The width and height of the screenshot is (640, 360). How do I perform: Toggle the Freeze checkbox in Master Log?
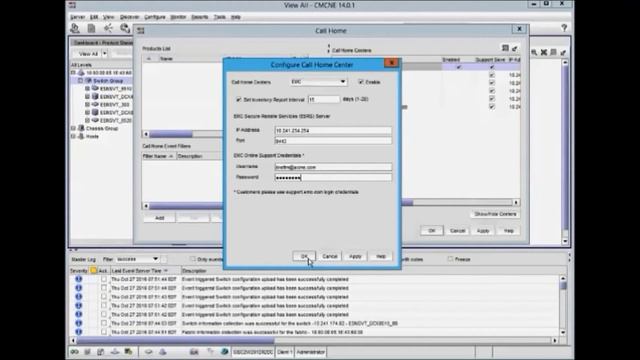tap(450, 259)
